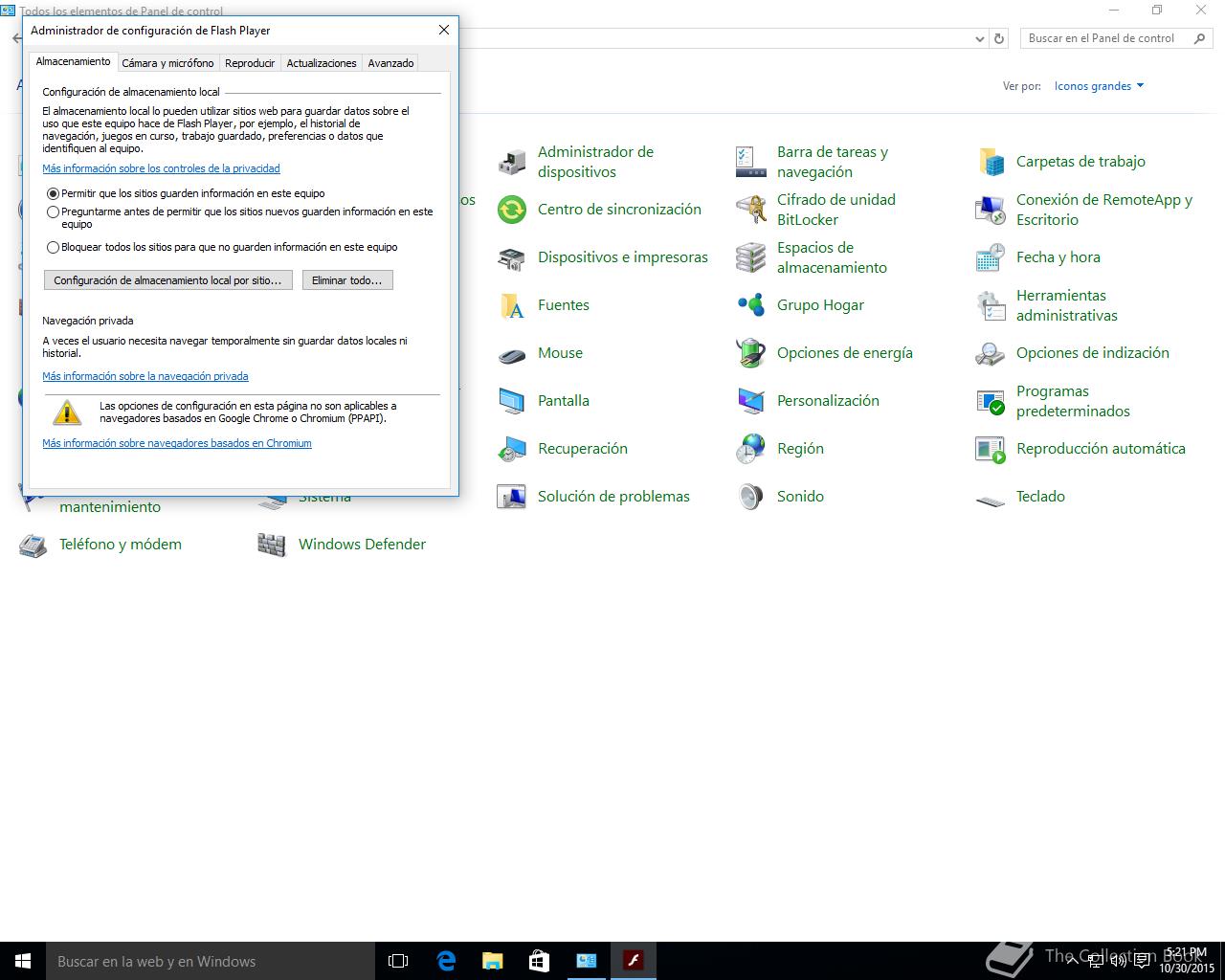Select 'Preguntarme antes de permitir' radio option

(53, 212)
